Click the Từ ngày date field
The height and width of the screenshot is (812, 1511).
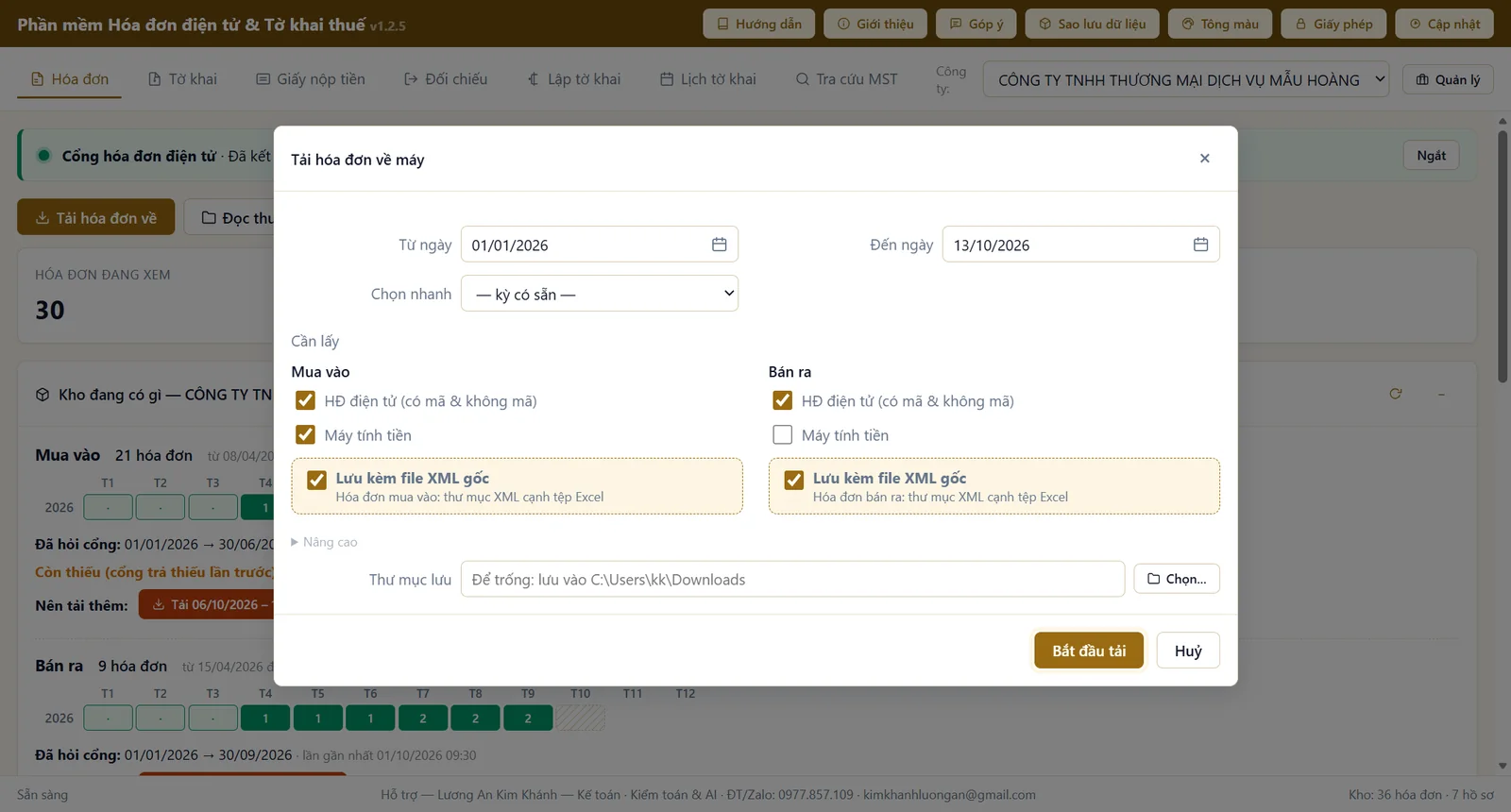coord(599,245)
